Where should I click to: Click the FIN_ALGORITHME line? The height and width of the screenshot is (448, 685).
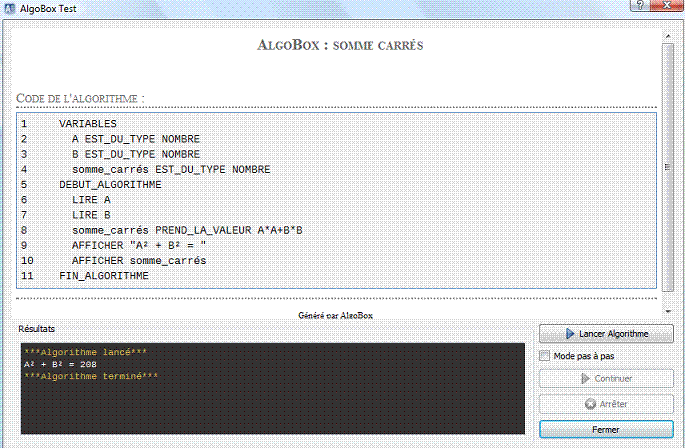104,276
